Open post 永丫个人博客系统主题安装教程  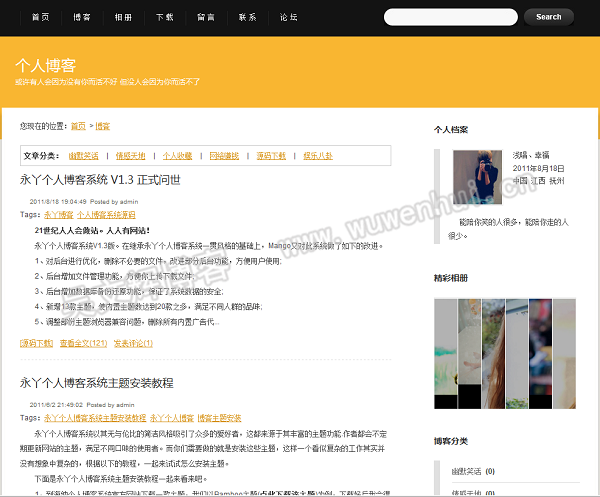click(x=96, y=382)
